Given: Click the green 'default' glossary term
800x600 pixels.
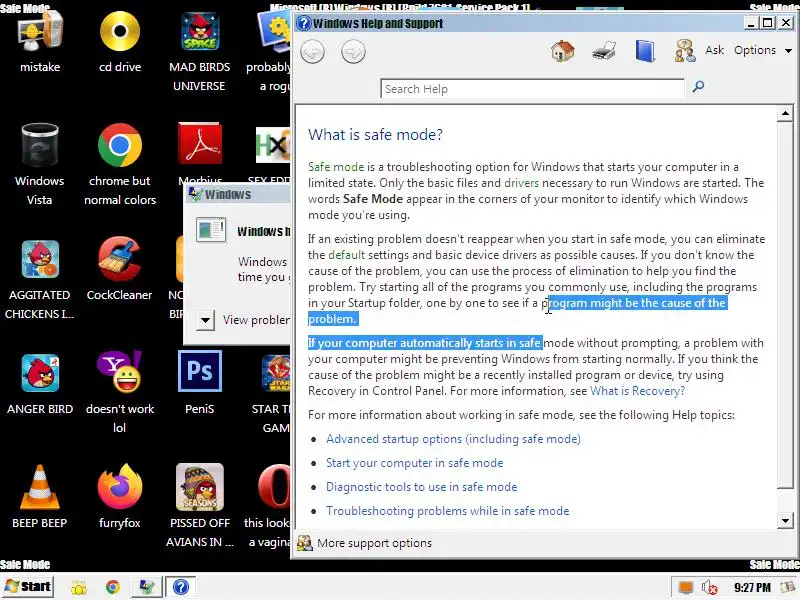Looking at the screenshot, I should (346, 255).
